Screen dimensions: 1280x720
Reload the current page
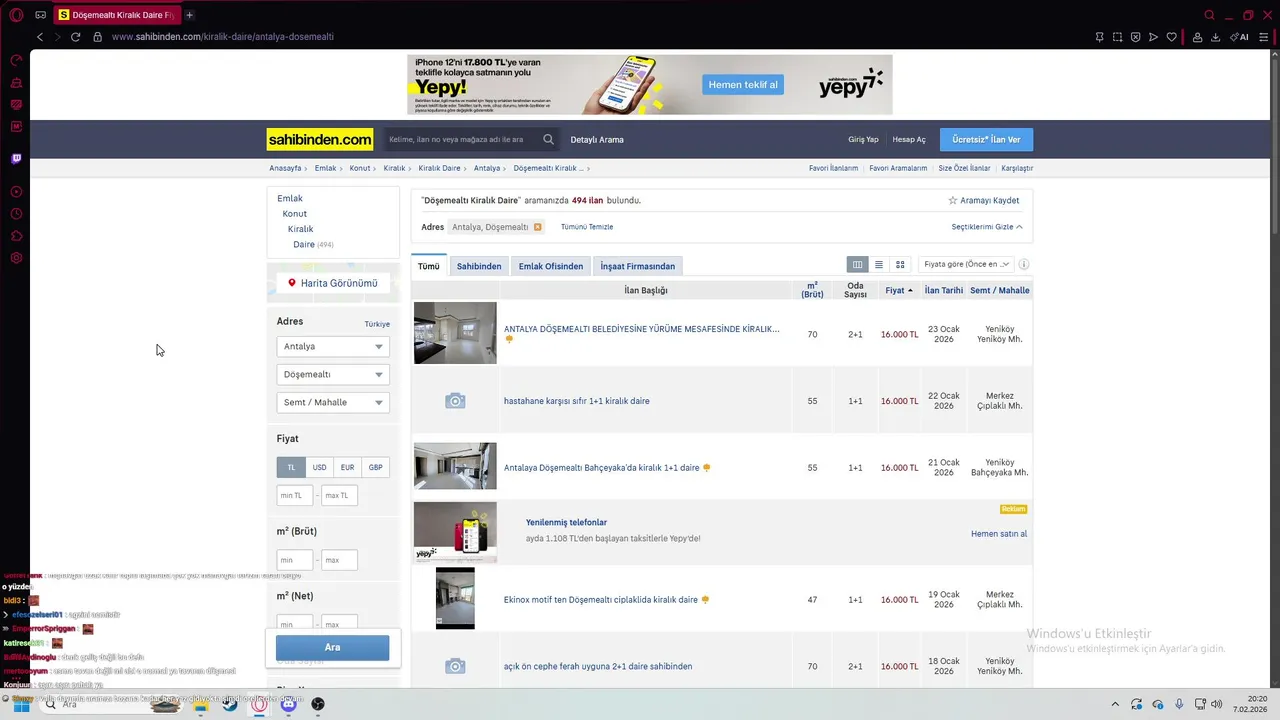pos(75,37)
